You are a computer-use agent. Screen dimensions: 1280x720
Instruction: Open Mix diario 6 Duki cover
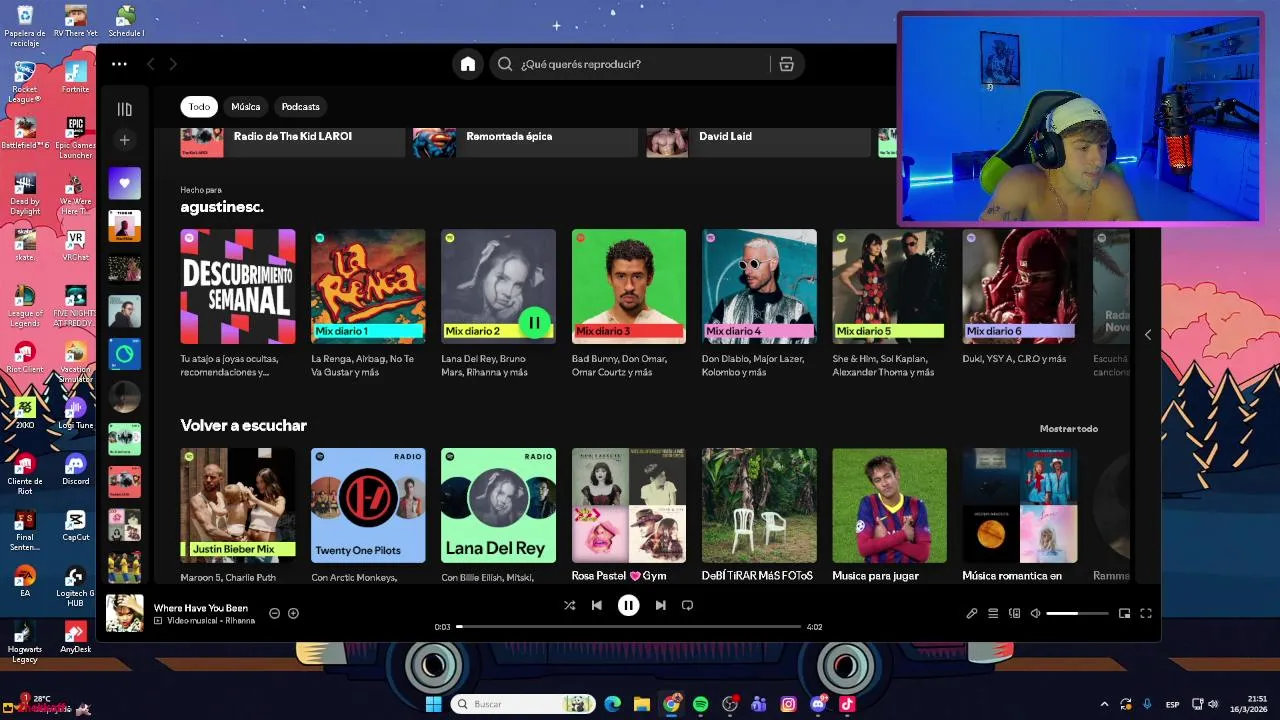click(1020, 286)
